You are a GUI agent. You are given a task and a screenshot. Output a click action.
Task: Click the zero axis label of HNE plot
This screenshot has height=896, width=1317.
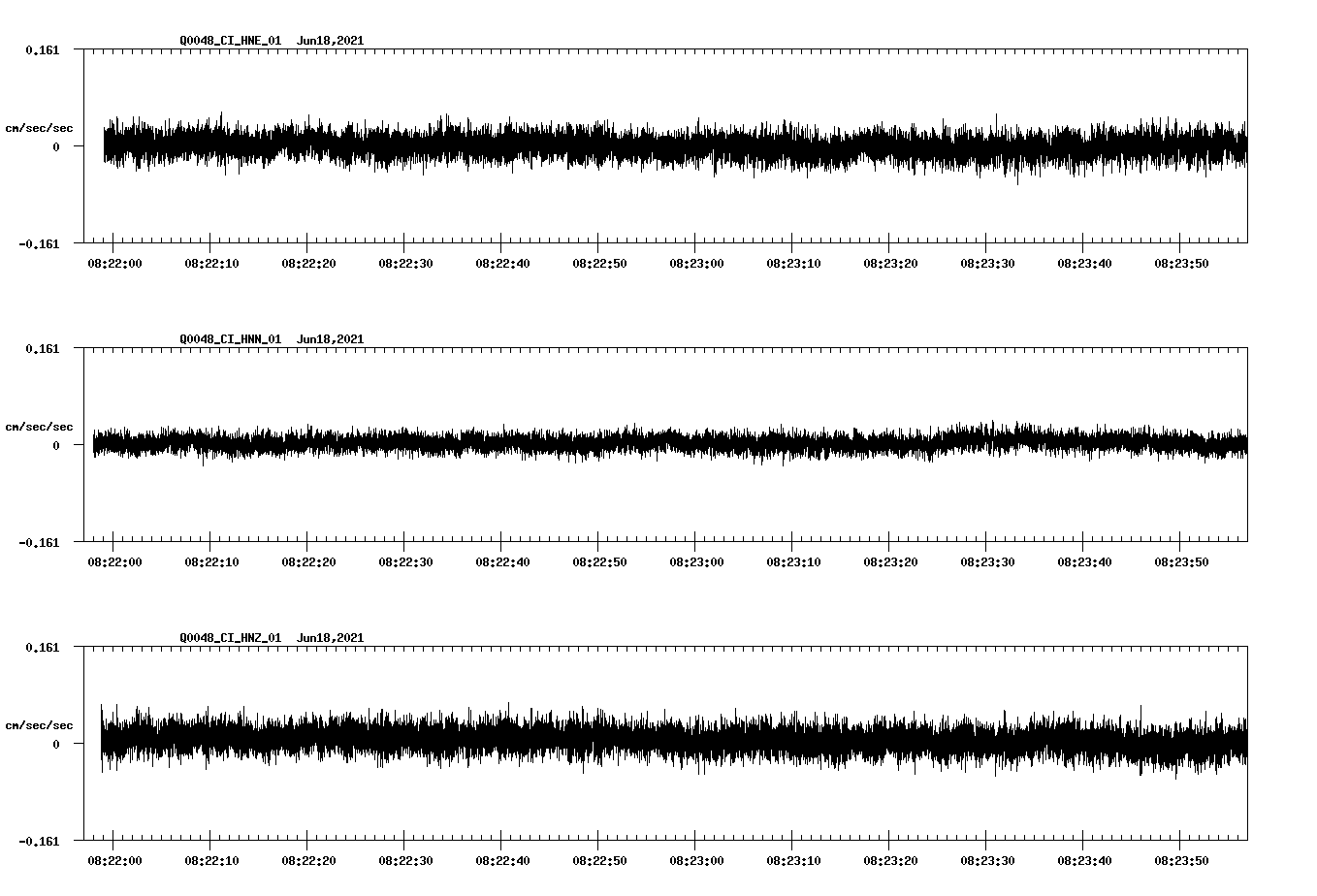(56, 146)
